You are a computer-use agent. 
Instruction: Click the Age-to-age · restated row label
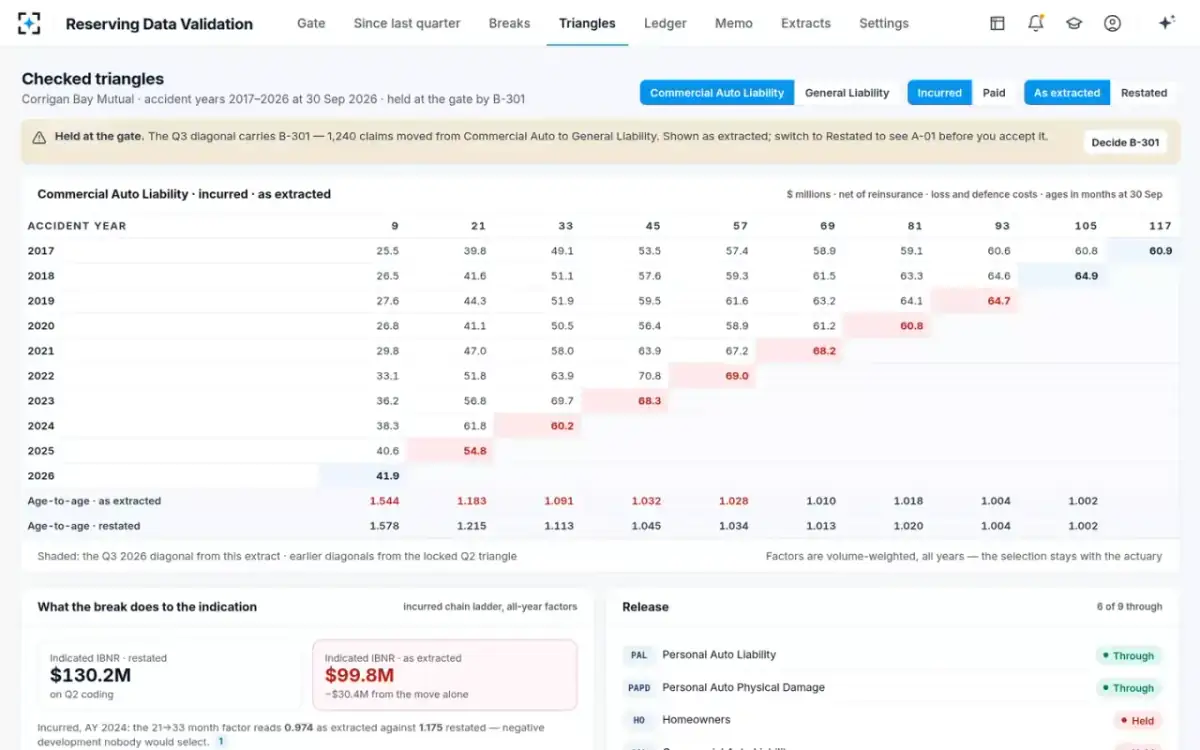point(84,526)
